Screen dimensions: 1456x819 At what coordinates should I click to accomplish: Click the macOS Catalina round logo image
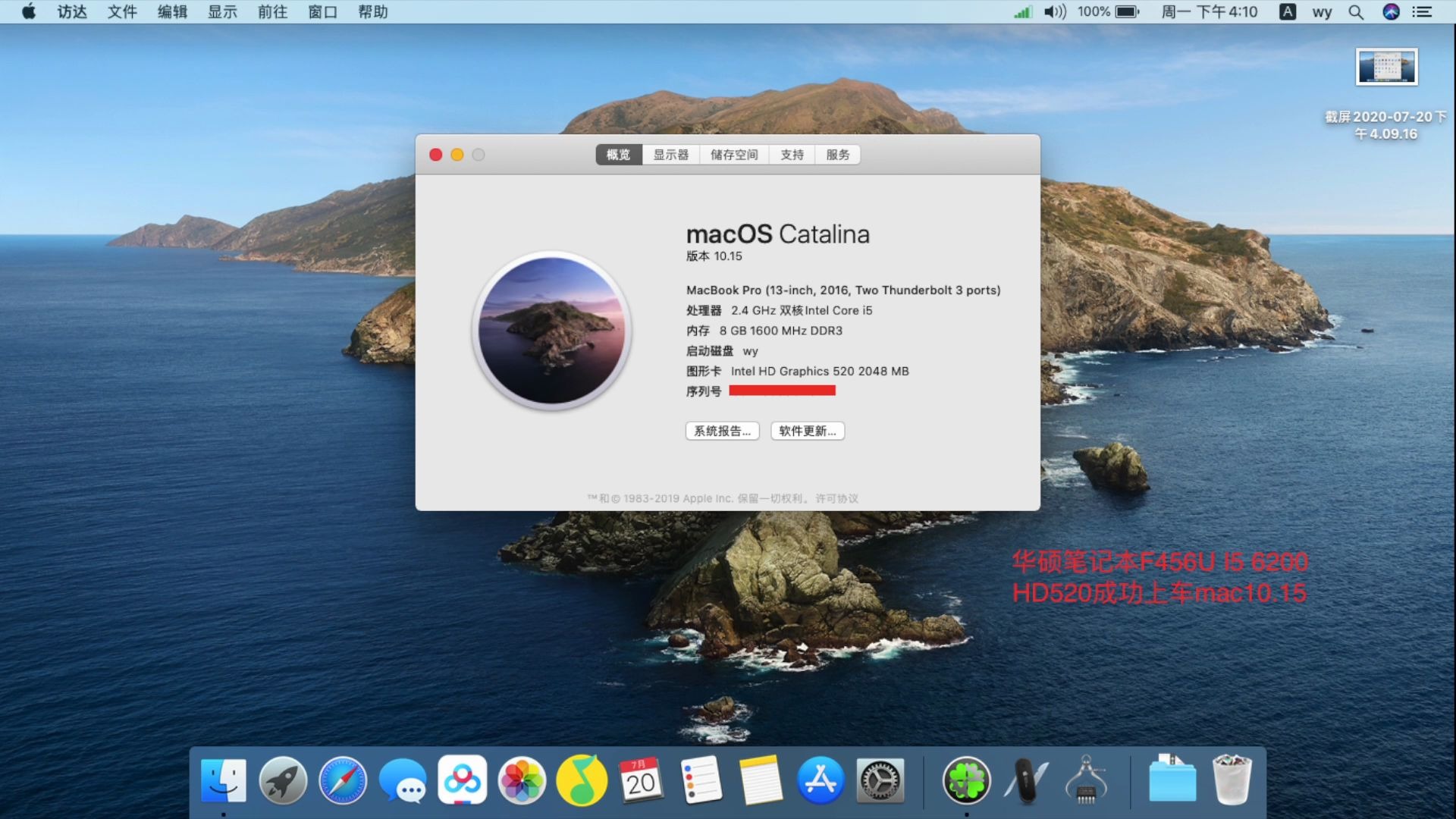tap(552, 331)
